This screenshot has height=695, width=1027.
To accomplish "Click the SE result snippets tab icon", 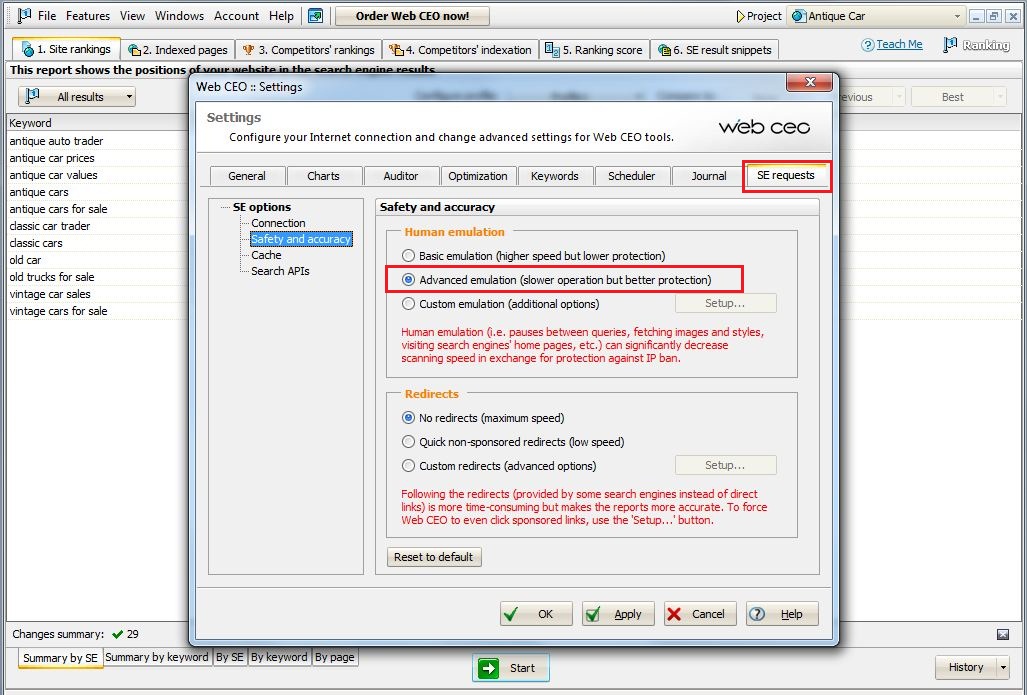I will pos(664,50).
